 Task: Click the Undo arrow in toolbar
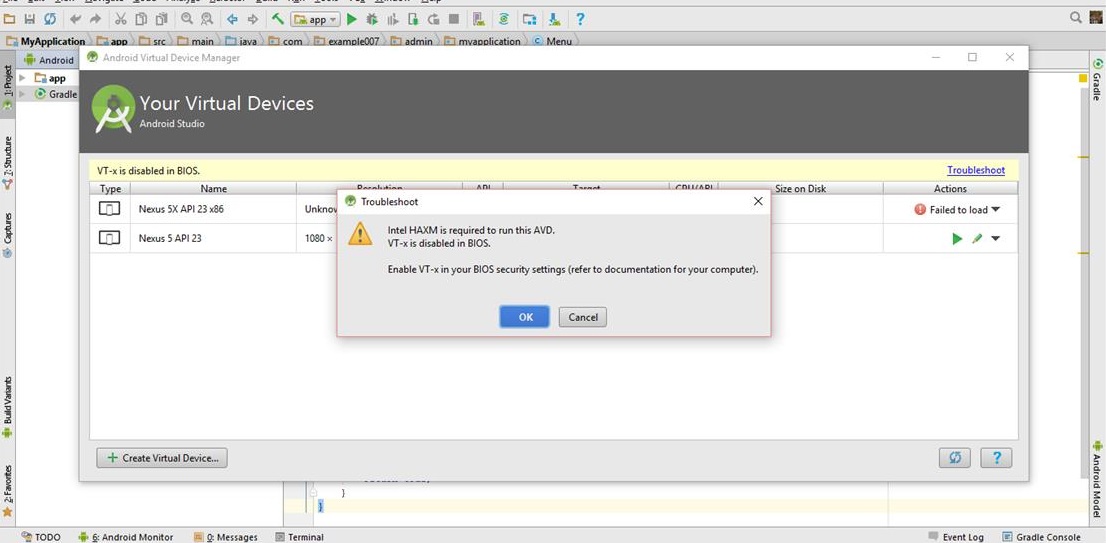pos(75,19)
